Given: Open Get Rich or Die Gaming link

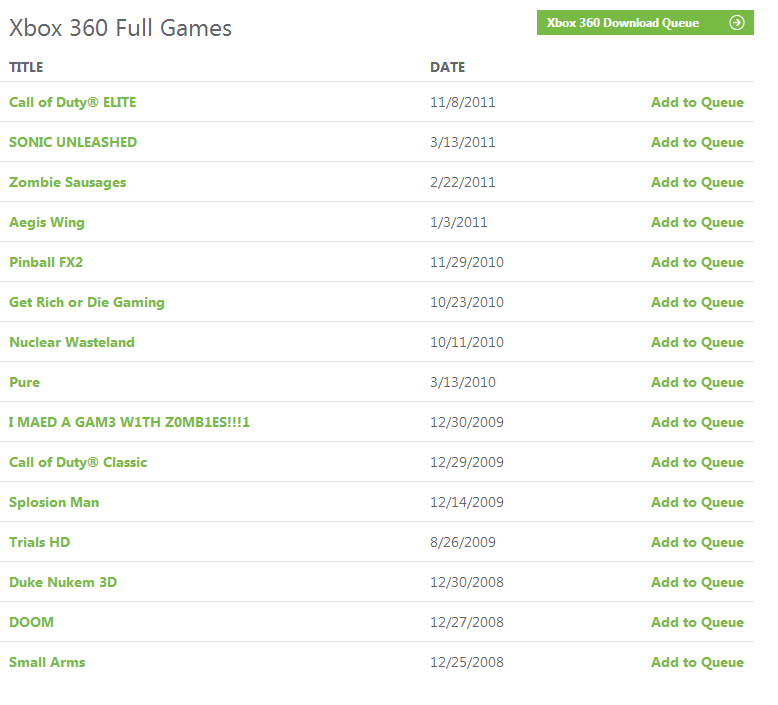Looking at the screenshot, I should [87, 303].
